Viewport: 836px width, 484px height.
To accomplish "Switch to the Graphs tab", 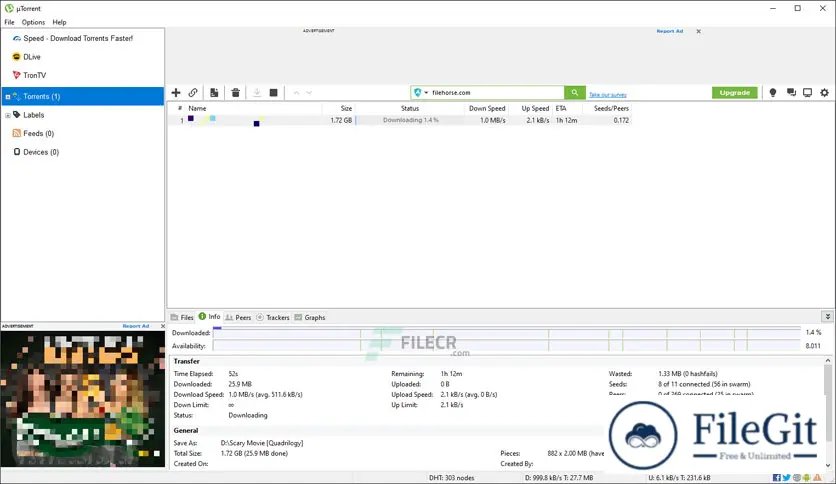I will tap(310, 317).
